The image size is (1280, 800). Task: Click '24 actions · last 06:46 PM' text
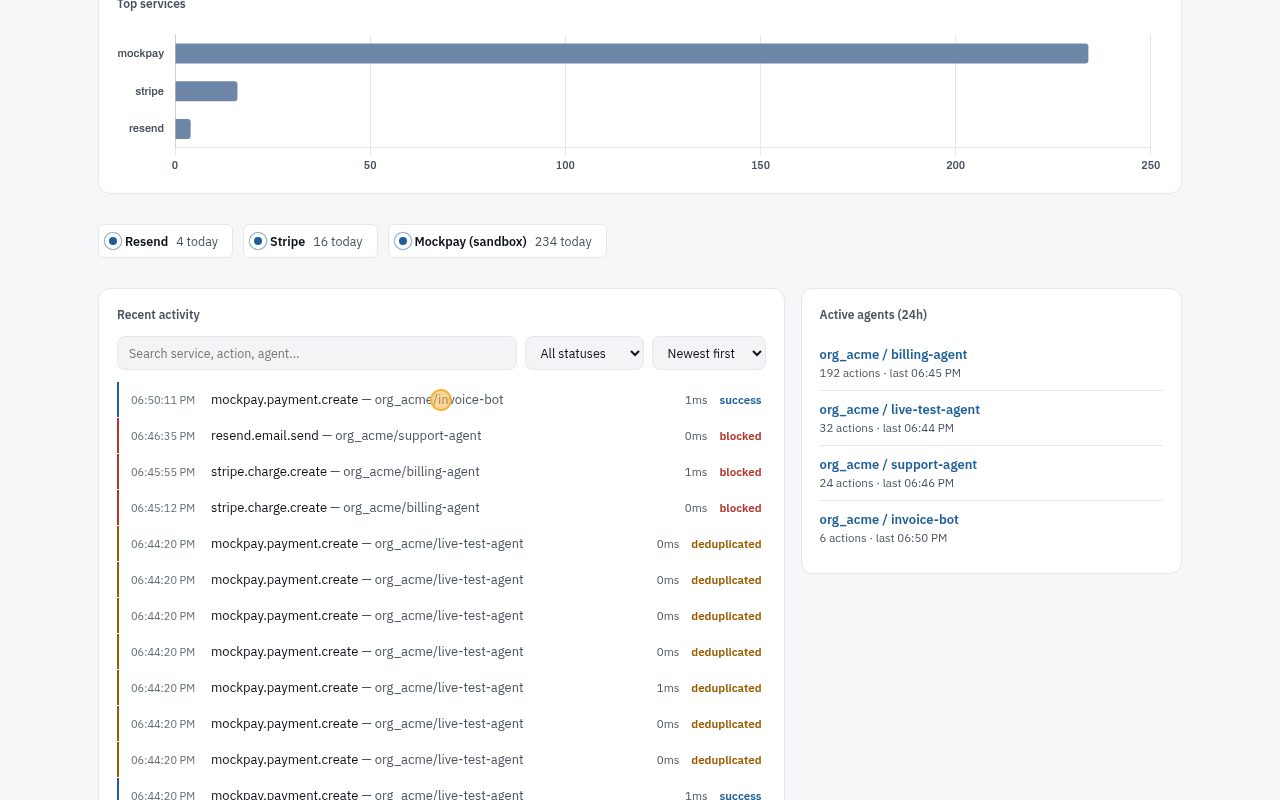[886, 483]
